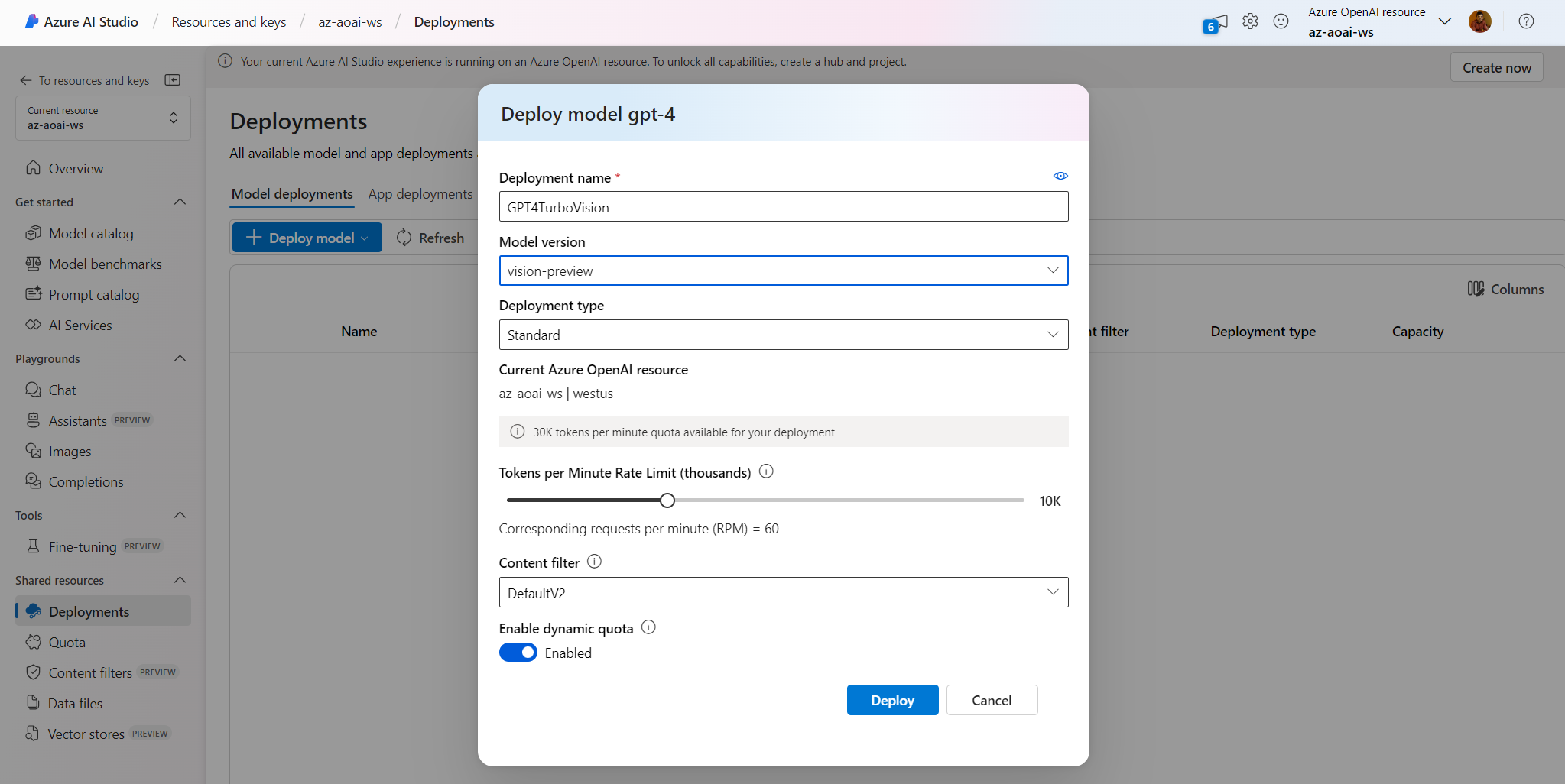Viewport: 1565px width, 784px height.
Task: Click info icon next to Content filter
Action: [x=594, y=562]
